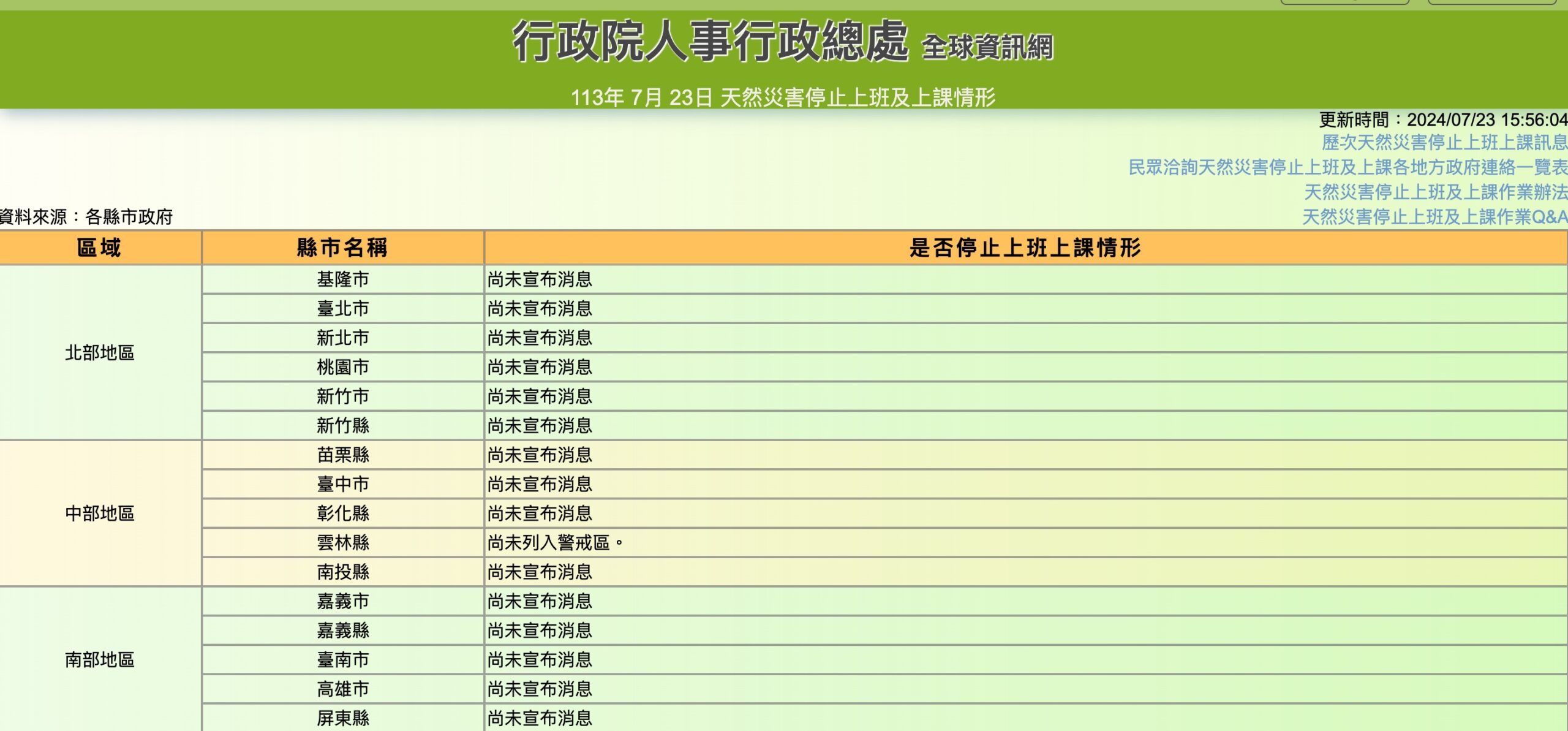
Task: Select the 桃園市 cell
Action: [x=343, y=367]
